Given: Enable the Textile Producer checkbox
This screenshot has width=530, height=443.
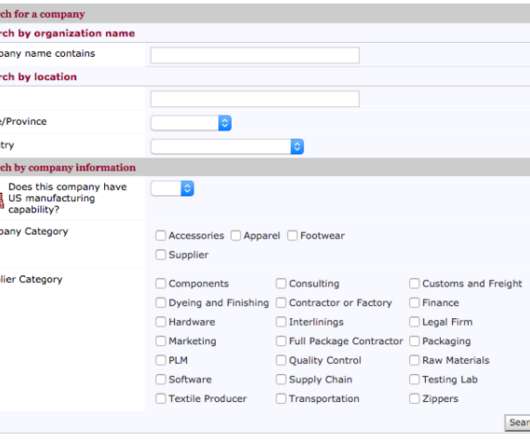Looking at the screenshot, I should point(161,399).
